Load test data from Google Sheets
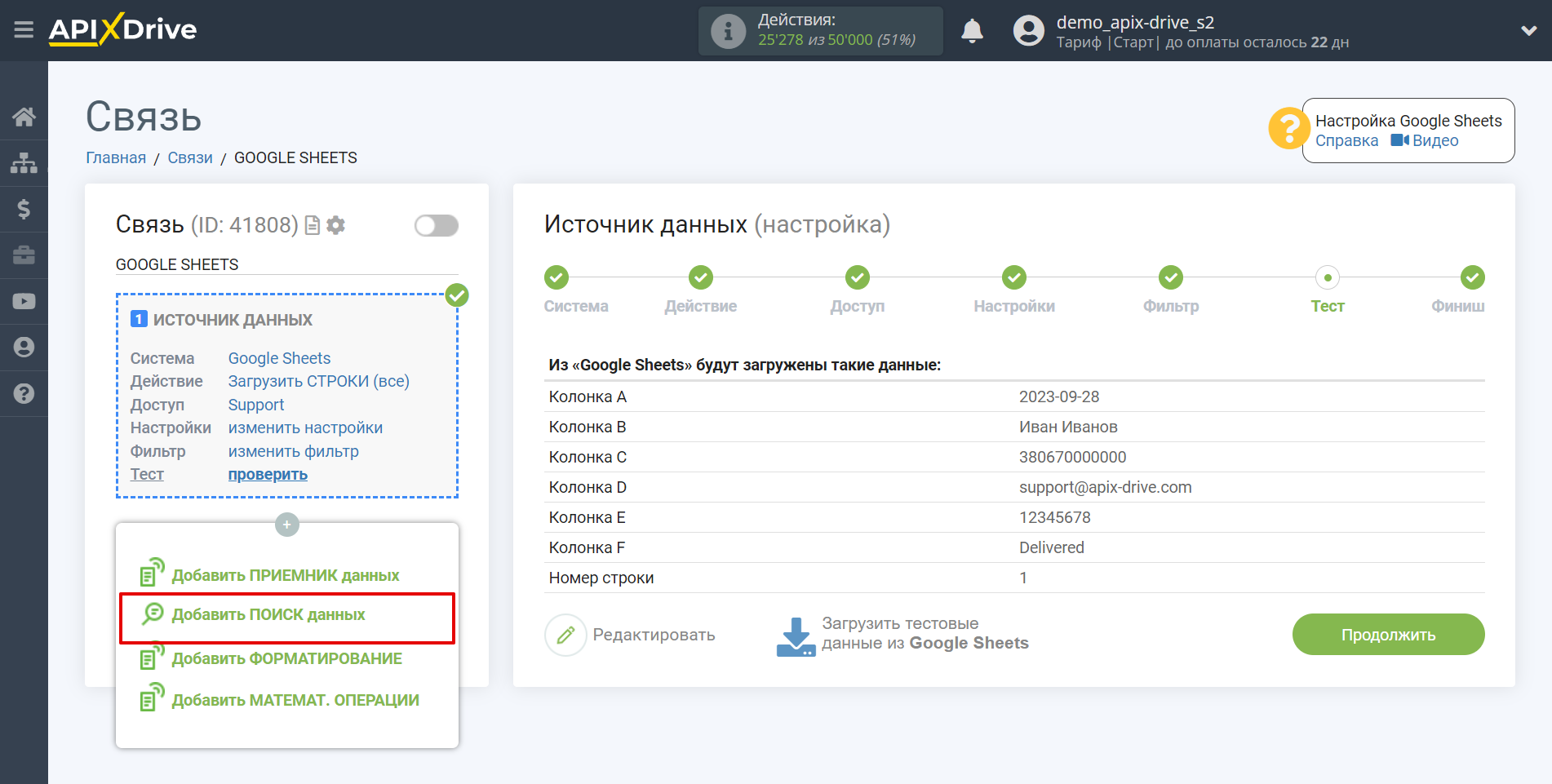 (x=902, y=635)
